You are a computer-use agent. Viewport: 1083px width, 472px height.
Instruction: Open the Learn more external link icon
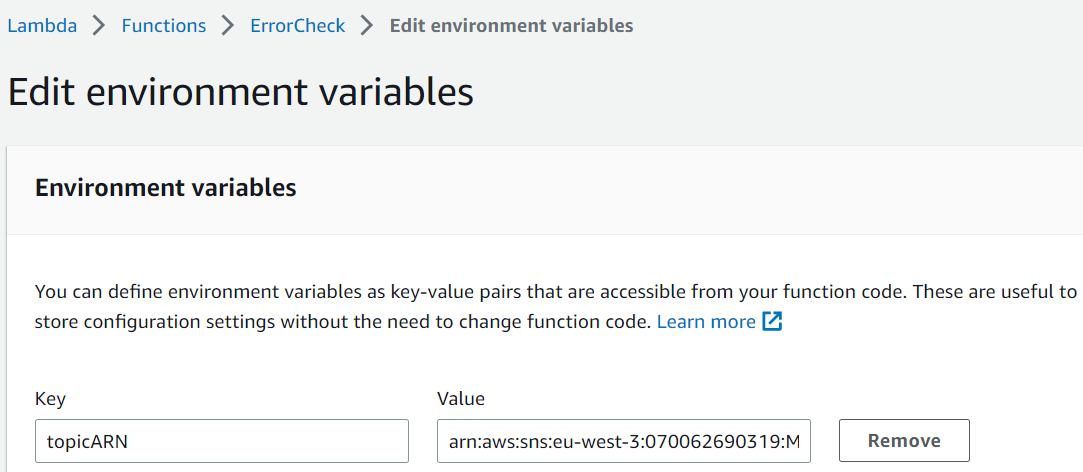click(771, 321)
